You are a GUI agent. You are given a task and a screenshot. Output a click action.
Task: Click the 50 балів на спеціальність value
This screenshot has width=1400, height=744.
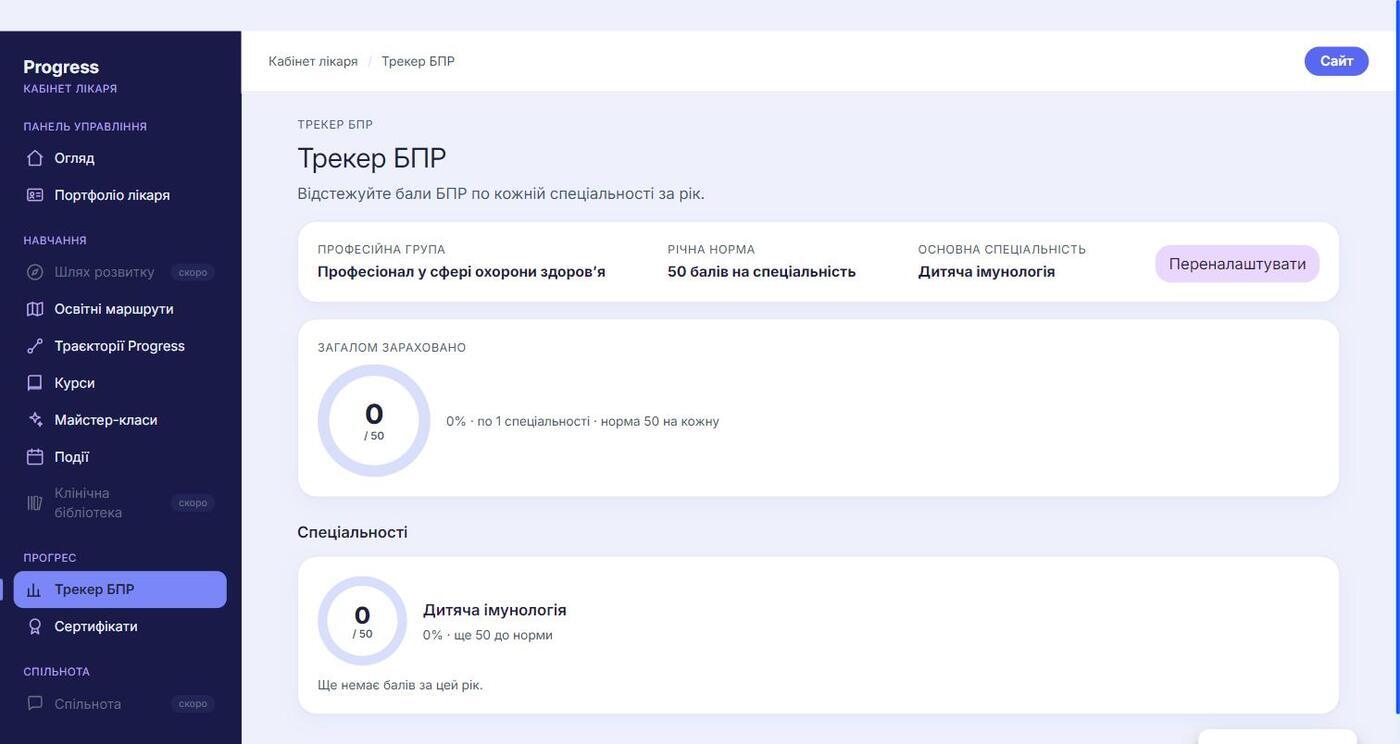761,272
